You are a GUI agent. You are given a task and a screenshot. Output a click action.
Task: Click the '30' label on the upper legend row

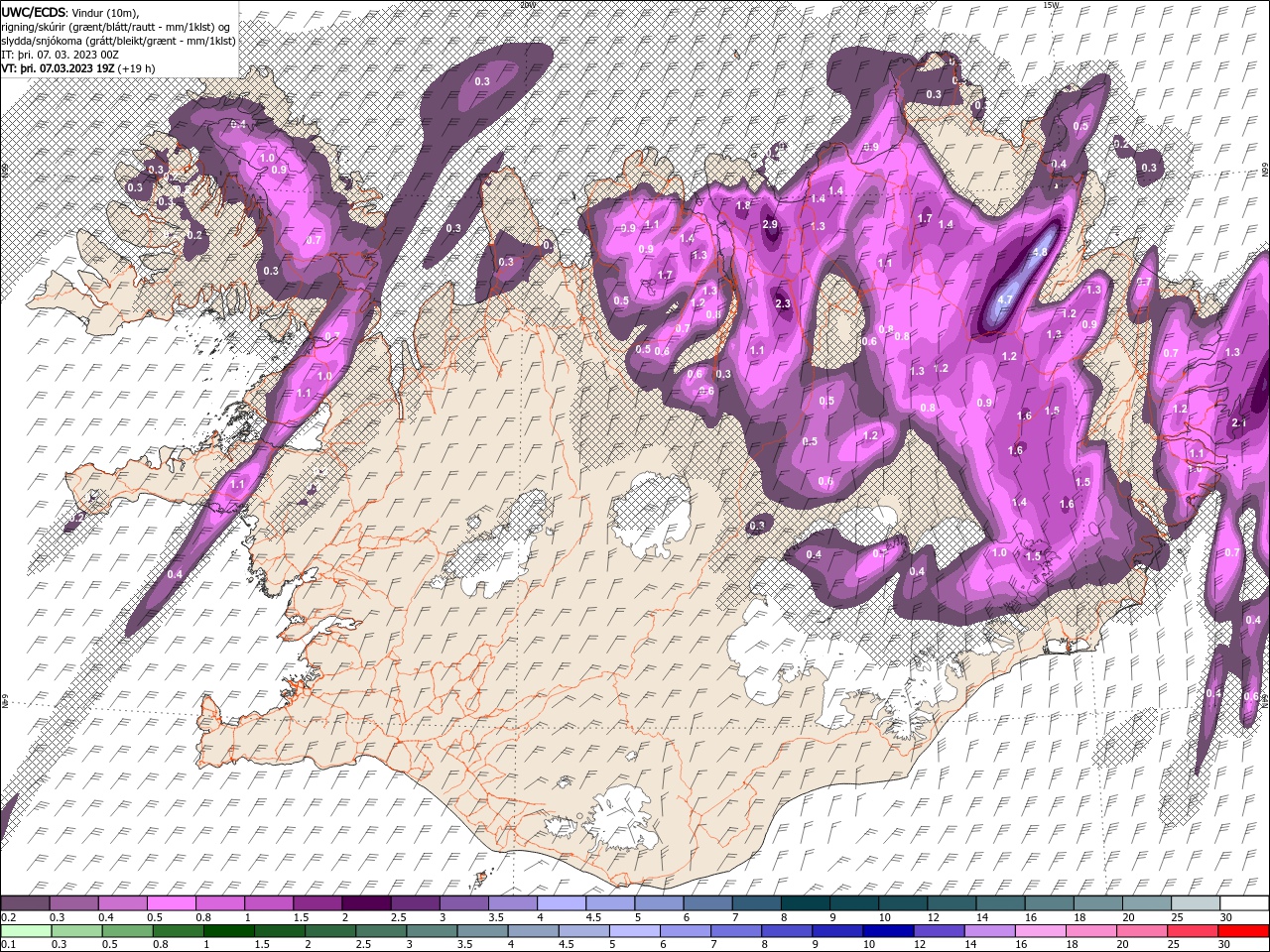[1226, 918]
